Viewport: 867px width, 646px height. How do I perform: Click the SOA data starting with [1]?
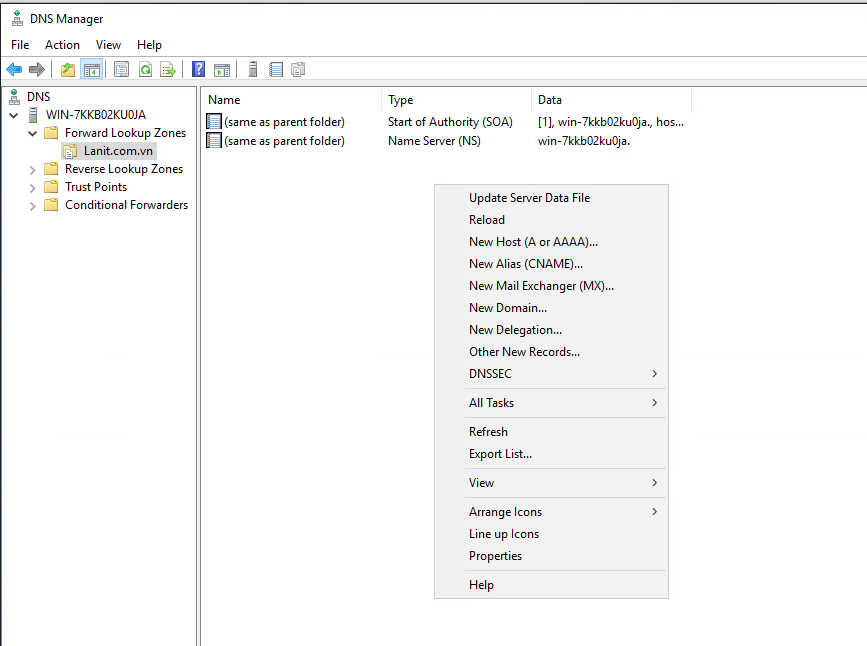(x=611, y=122)
